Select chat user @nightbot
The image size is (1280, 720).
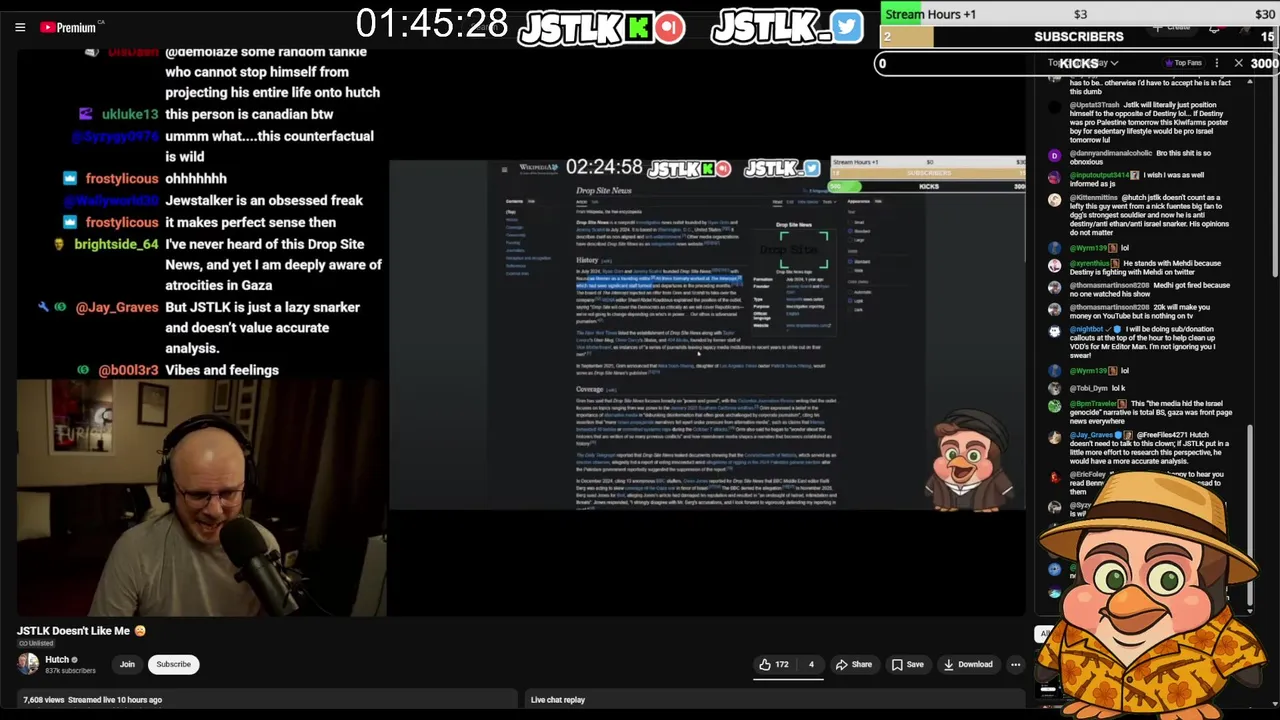pos(1087,329)
